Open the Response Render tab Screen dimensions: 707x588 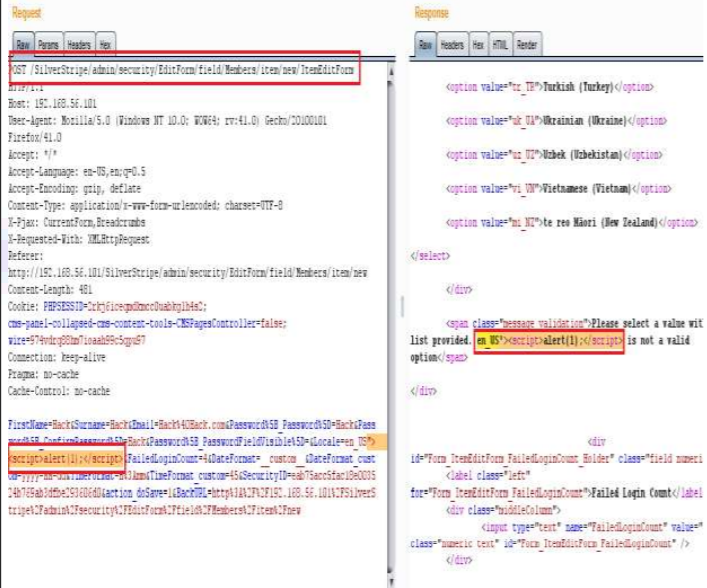528,46
